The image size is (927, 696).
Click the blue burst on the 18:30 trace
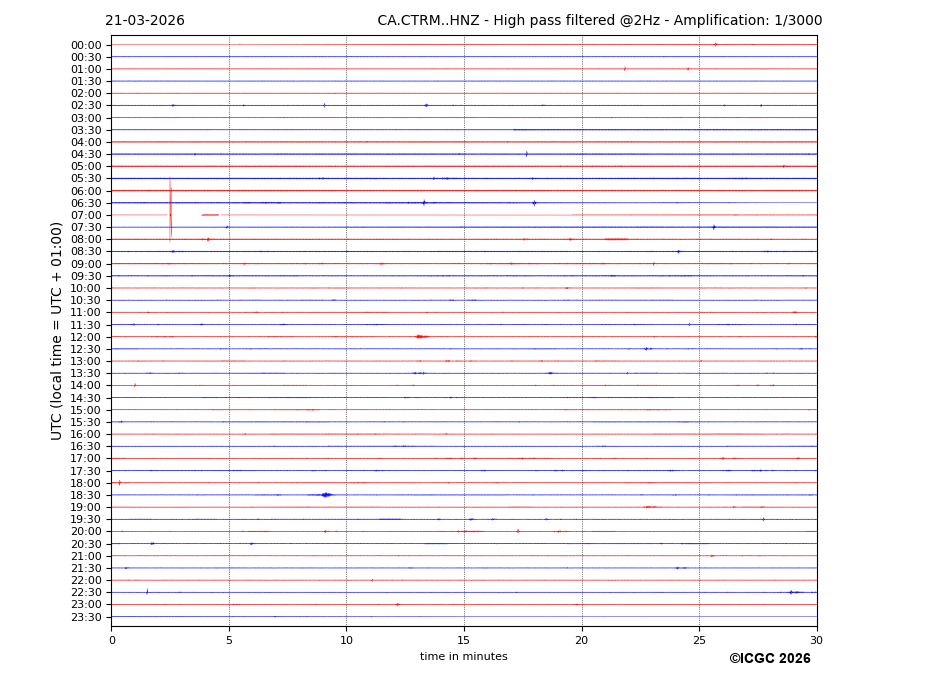325,495
